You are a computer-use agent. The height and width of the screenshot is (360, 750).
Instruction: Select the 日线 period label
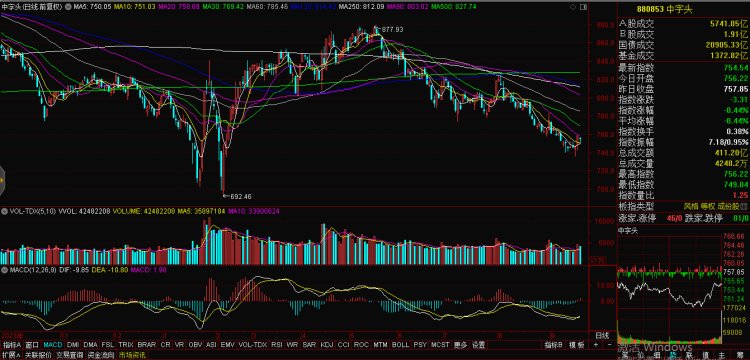[x=603, y=335]
